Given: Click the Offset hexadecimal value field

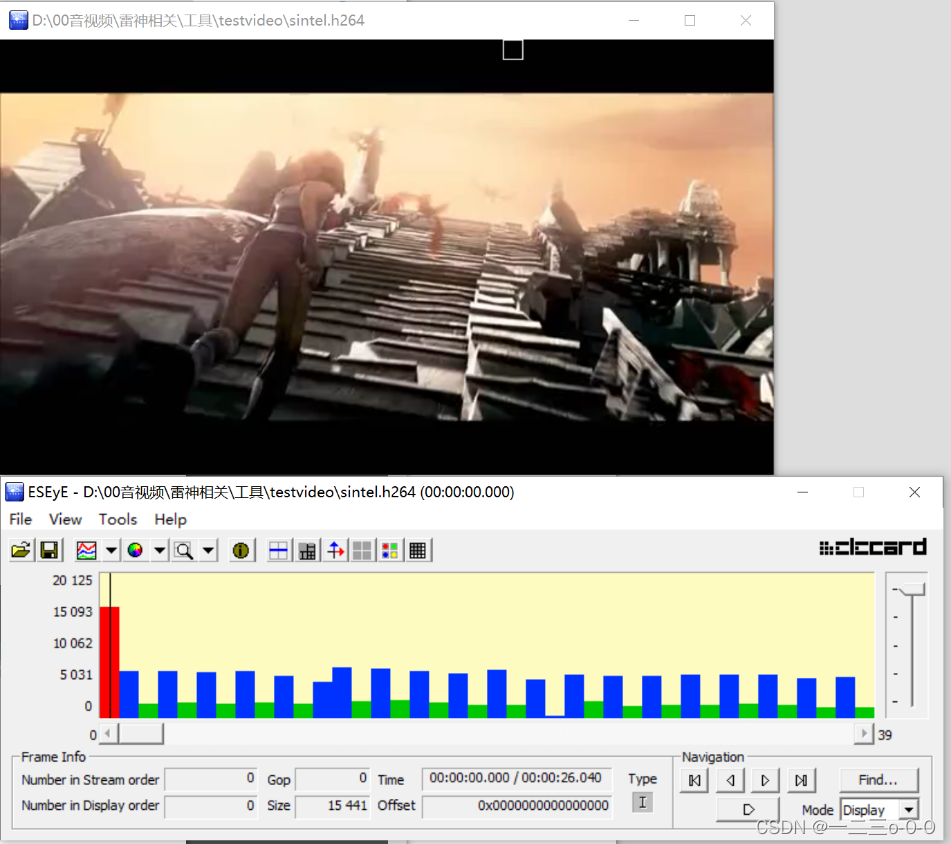Looking at the screenshot, I should 516,806.
